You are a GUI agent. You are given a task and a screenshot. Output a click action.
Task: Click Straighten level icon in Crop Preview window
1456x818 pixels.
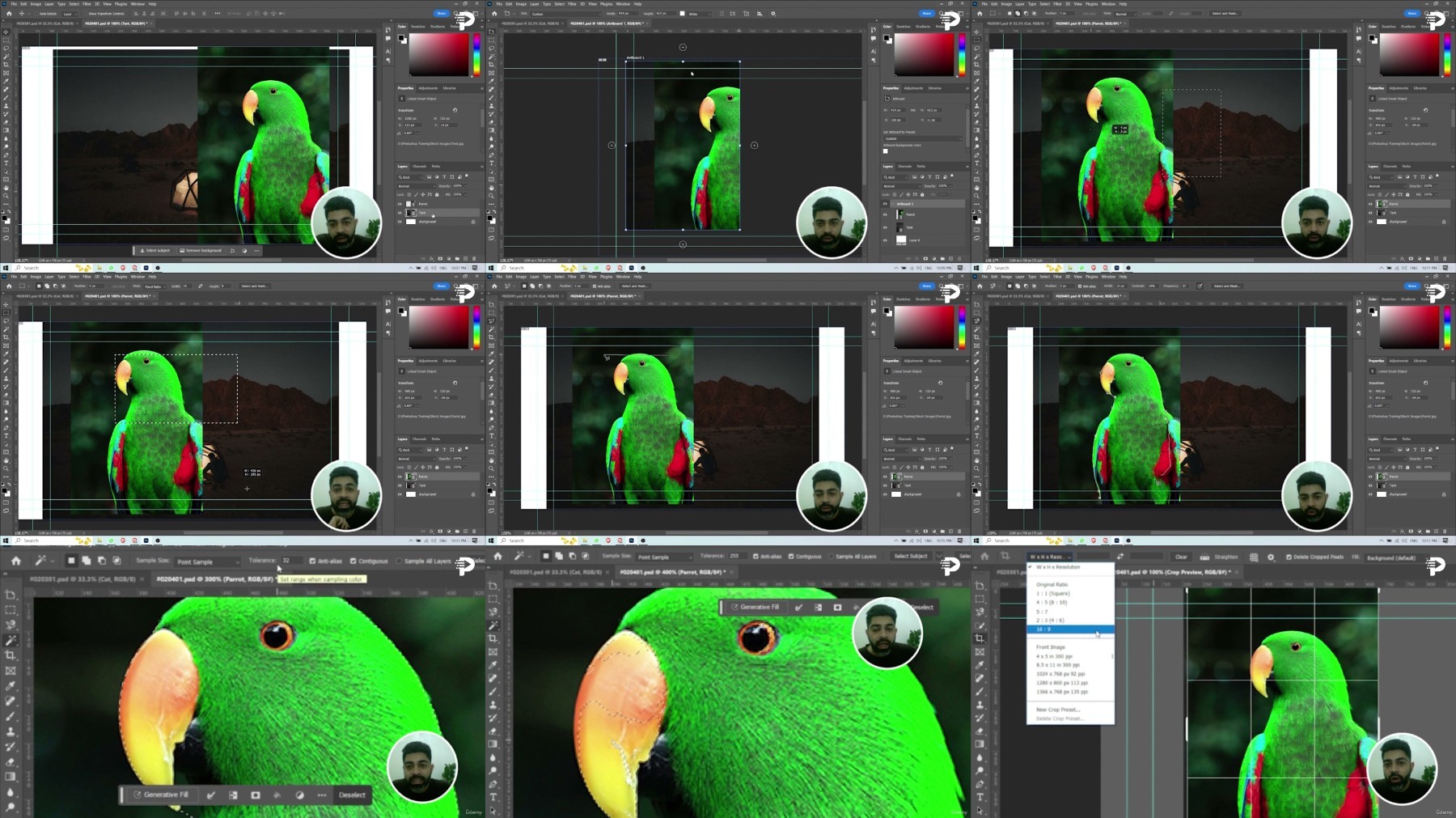pos(1204,557)
